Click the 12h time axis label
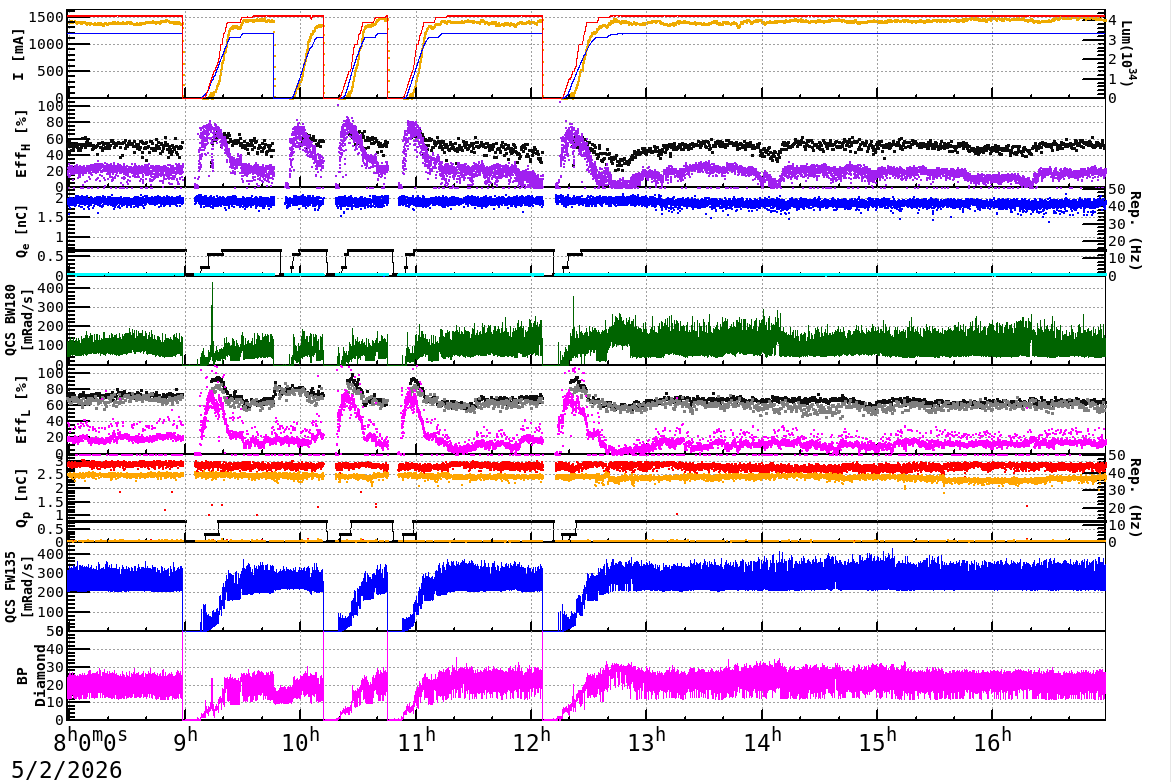The height and width of the screenshot is (782, 1172). 532,739
